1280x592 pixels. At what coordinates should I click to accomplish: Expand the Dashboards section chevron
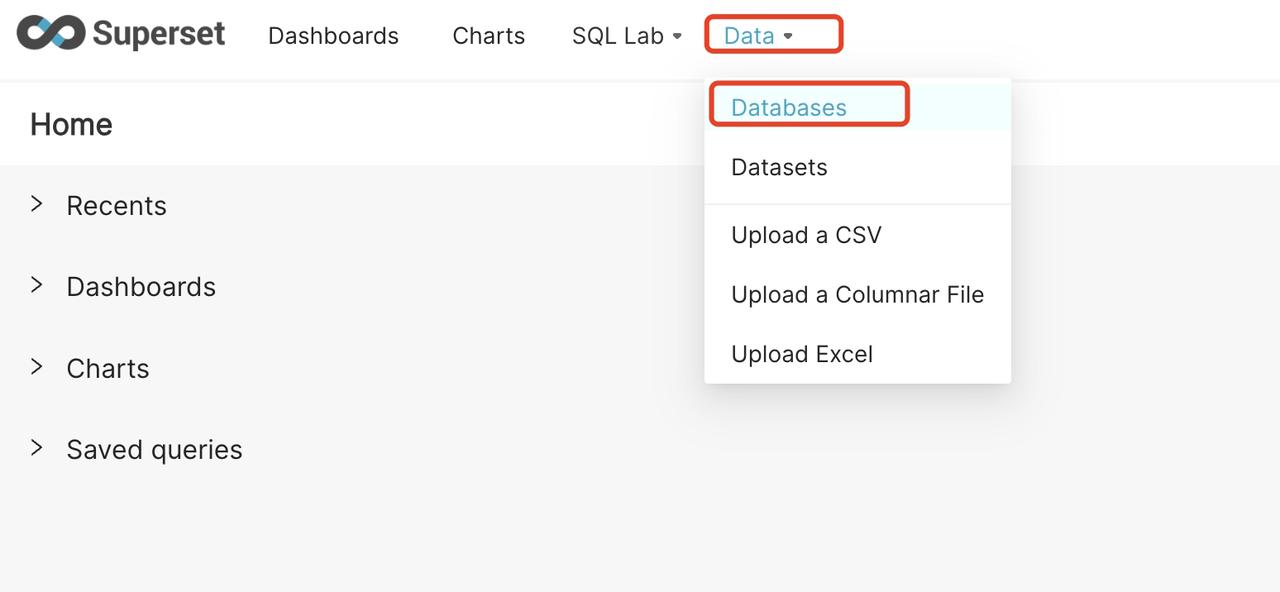tap(37, 285)
